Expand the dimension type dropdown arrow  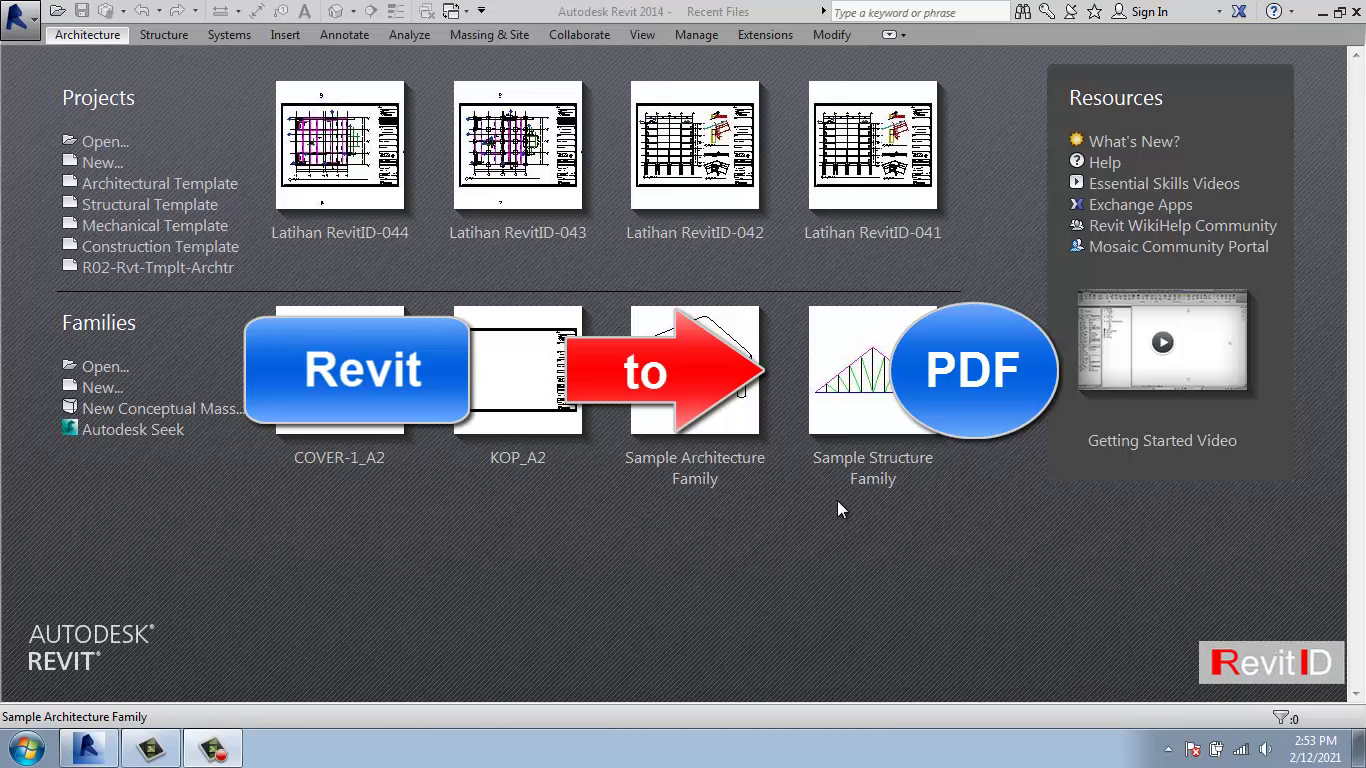coord(238,11)
